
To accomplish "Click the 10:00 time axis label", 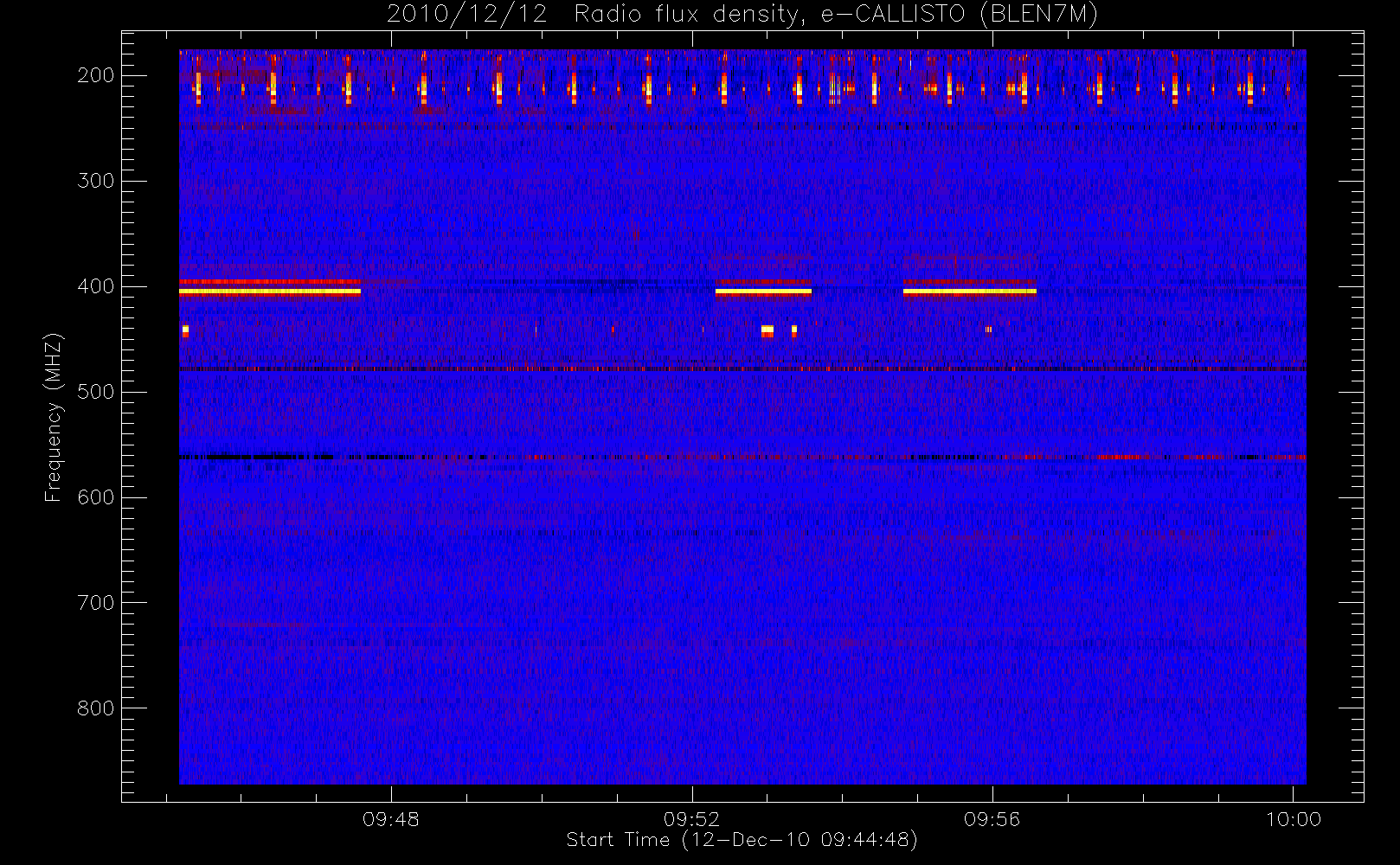I will pyautogui.click(x=1294, y=819).
